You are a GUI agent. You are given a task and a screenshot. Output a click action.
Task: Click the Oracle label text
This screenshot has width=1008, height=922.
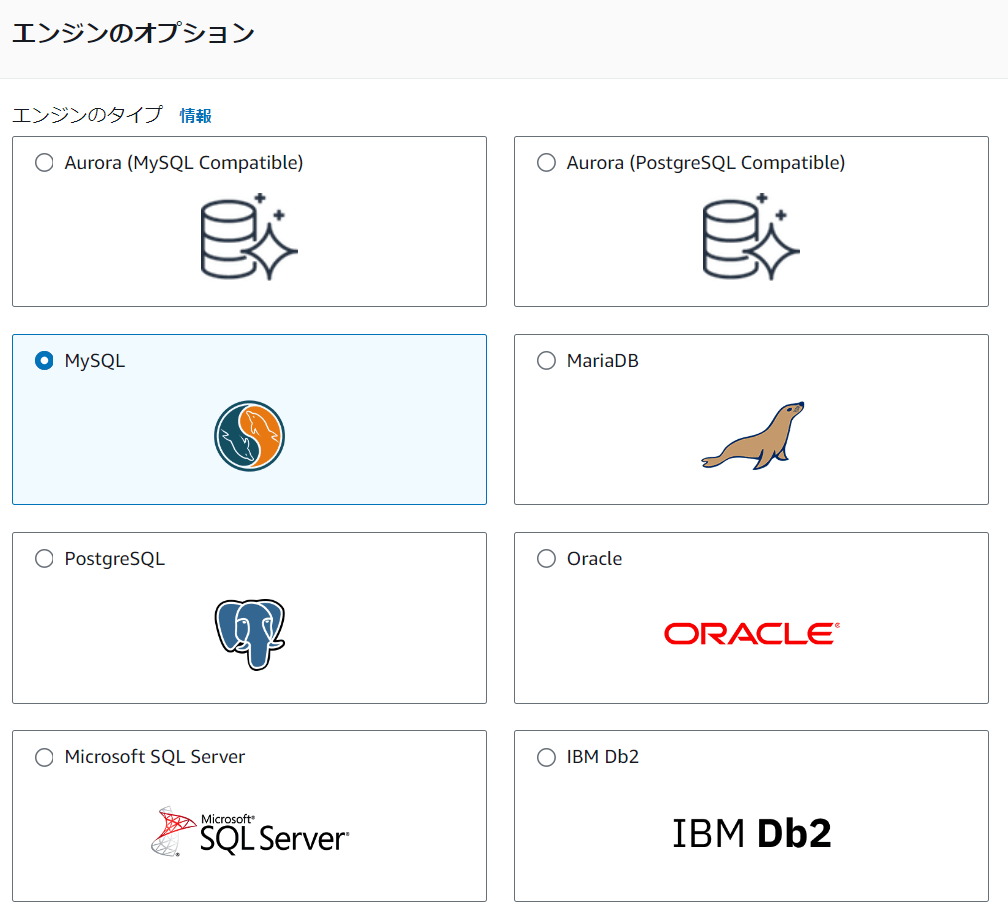[x=594, y=559]
